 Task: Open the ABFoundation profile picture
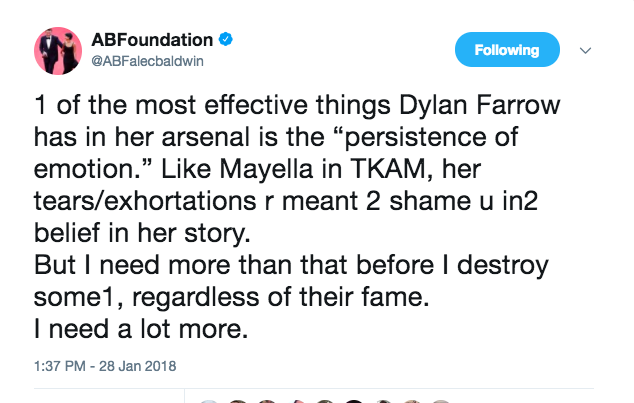click(x=58, y=51)
